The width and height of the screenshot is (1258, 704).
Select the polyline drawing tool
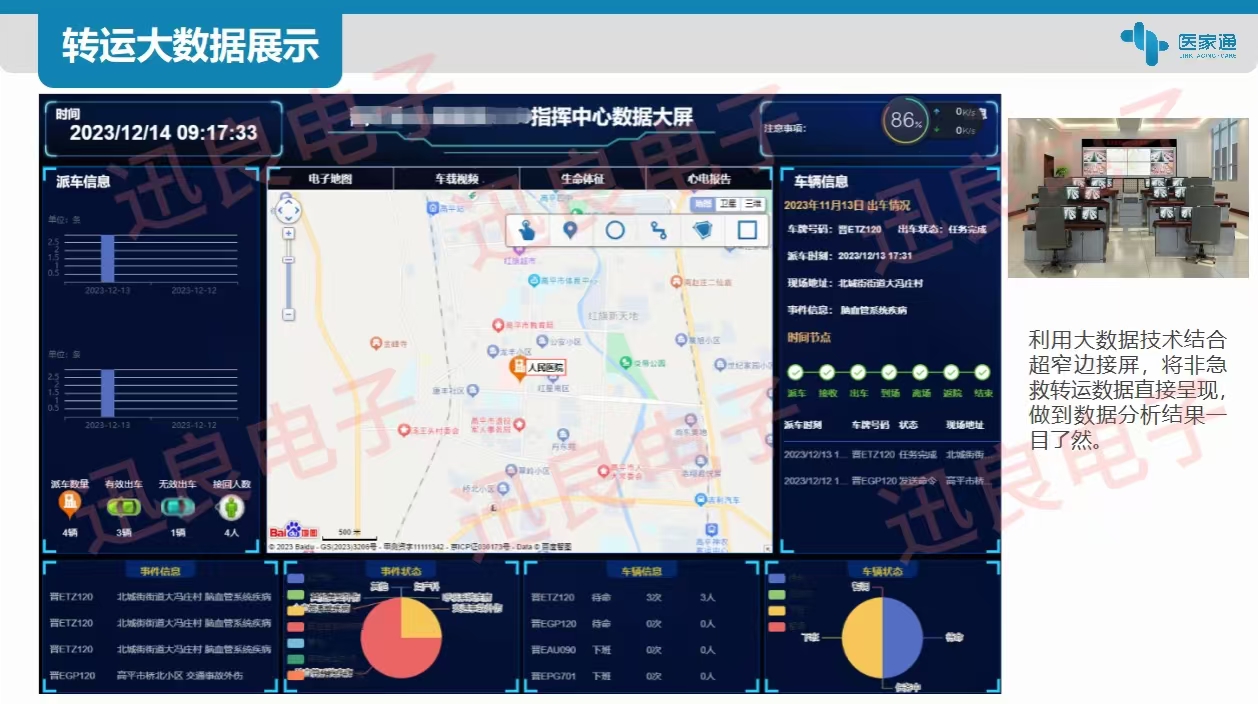point(658,230)
